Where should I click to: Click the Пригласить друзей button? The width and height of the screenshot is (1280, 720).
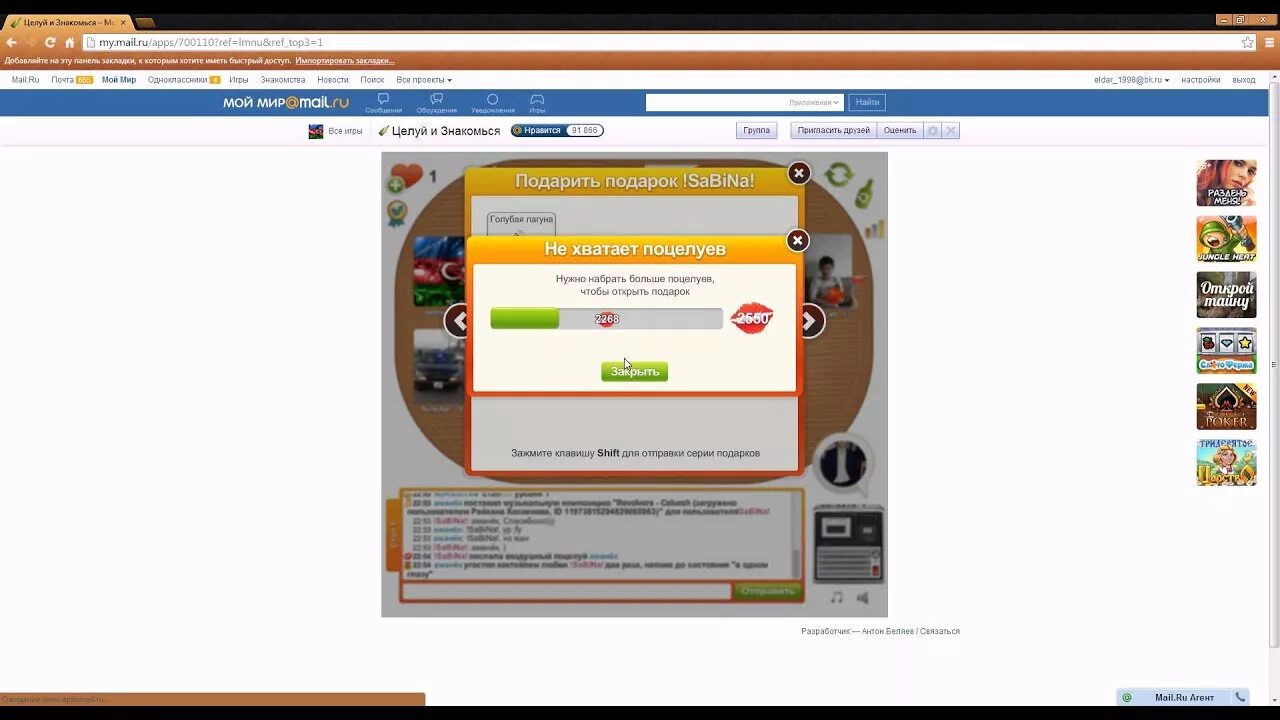click(834, 130)
